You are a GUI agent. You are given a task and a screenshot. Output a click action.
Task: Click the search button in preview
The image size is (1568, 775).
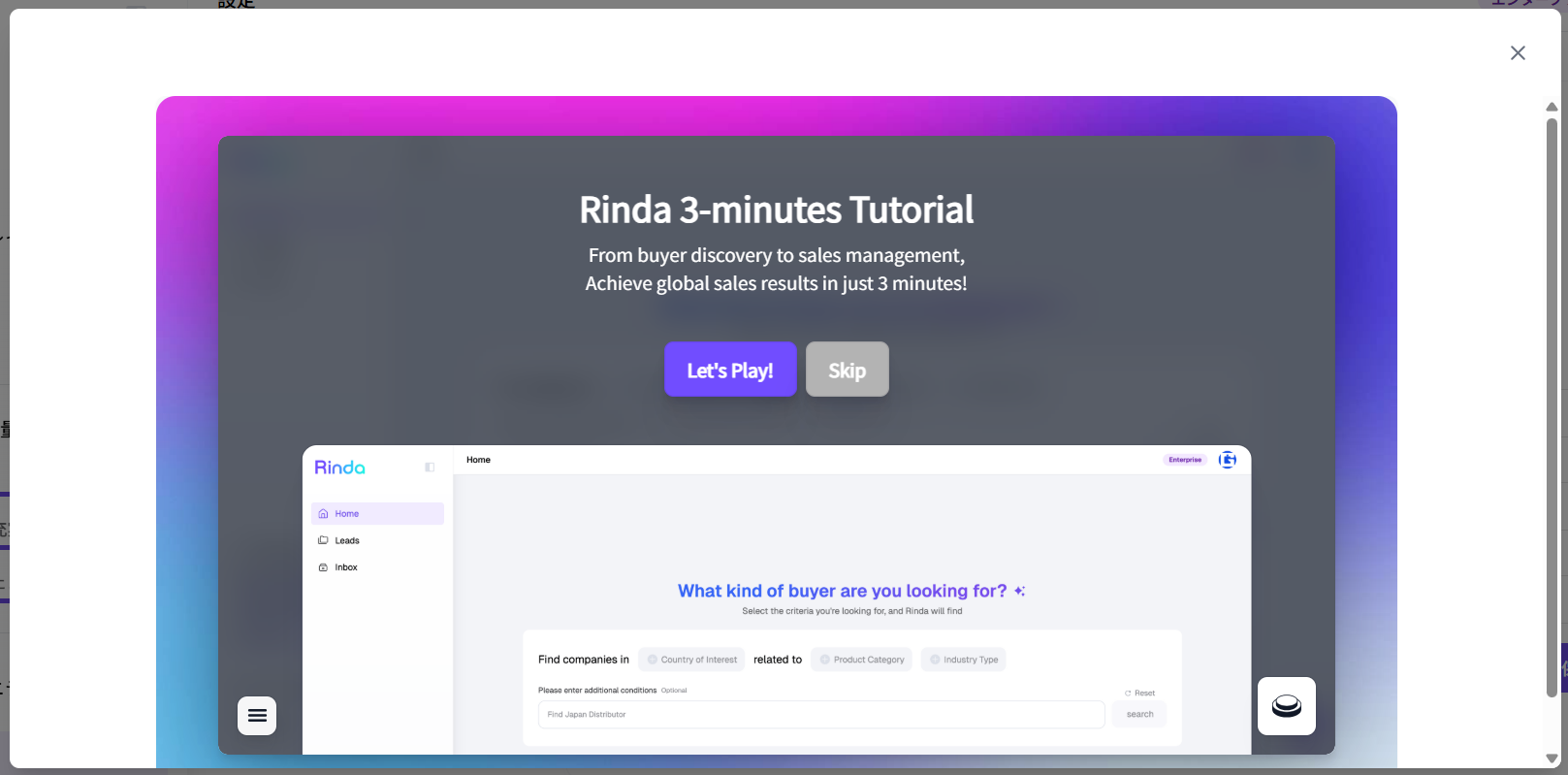click(1140, 715)
